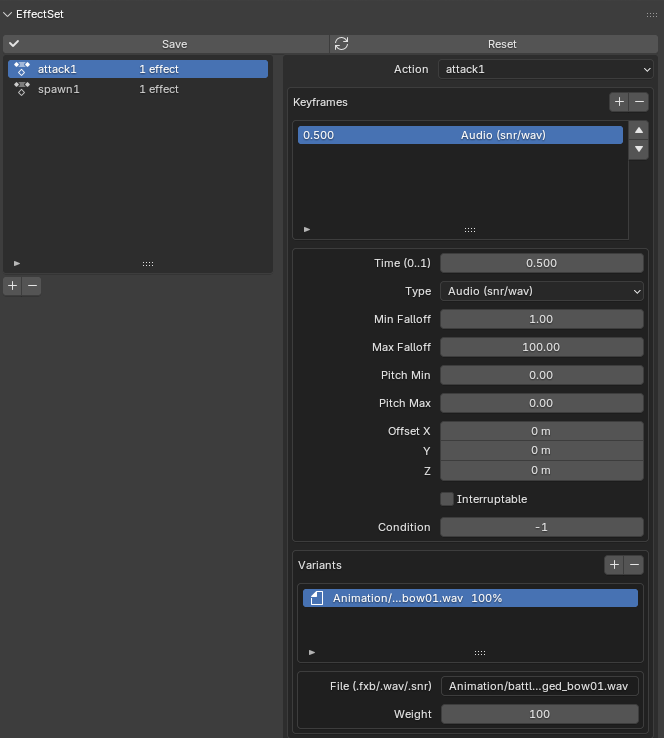This screenshot has height=738, width=664.
Task: Click the Weight value field
Action: click(x=539, y=714)
